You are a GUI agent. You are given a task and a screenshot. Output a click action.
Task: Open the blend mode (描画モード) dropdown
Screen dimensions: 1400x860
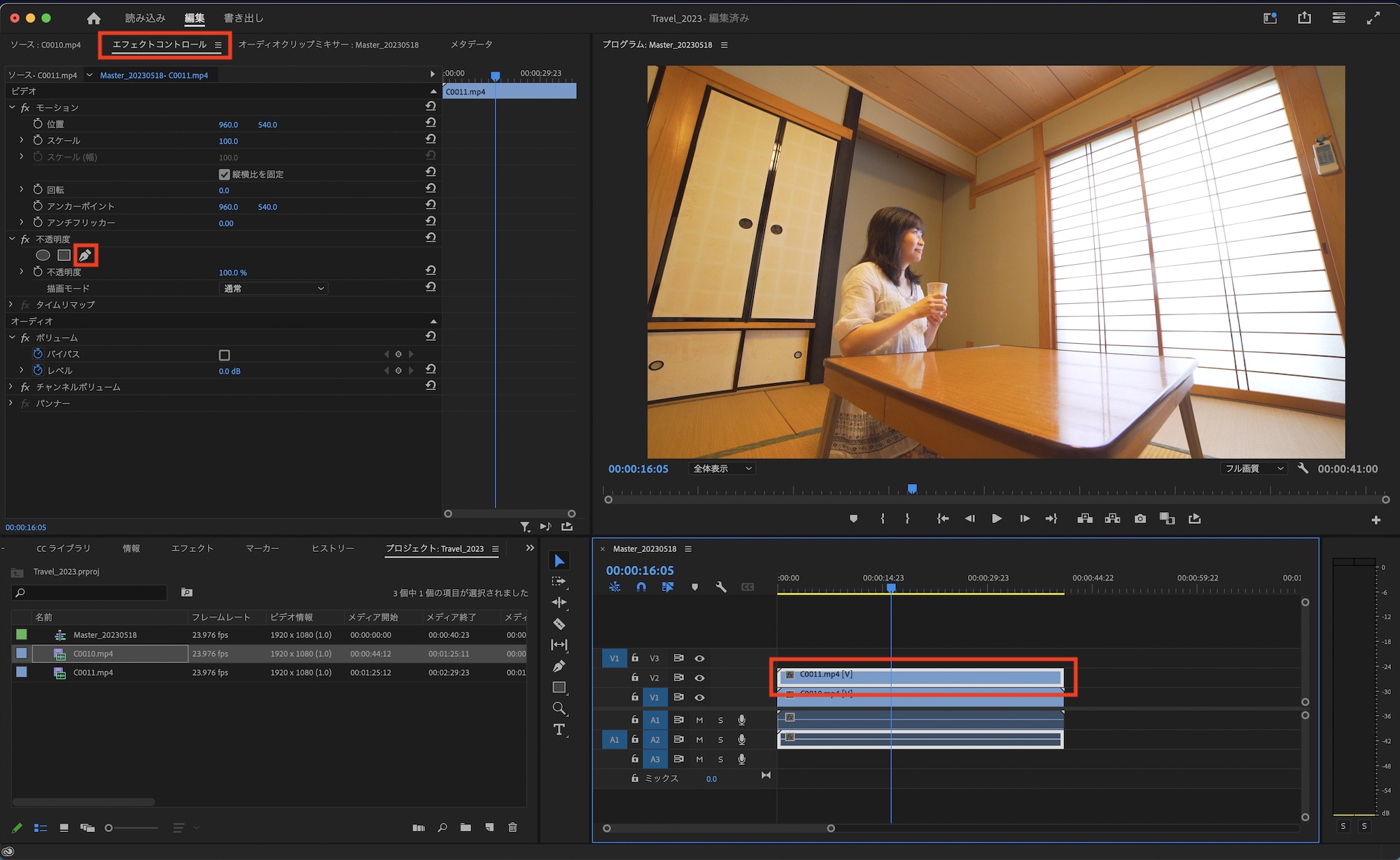[273, 289]
